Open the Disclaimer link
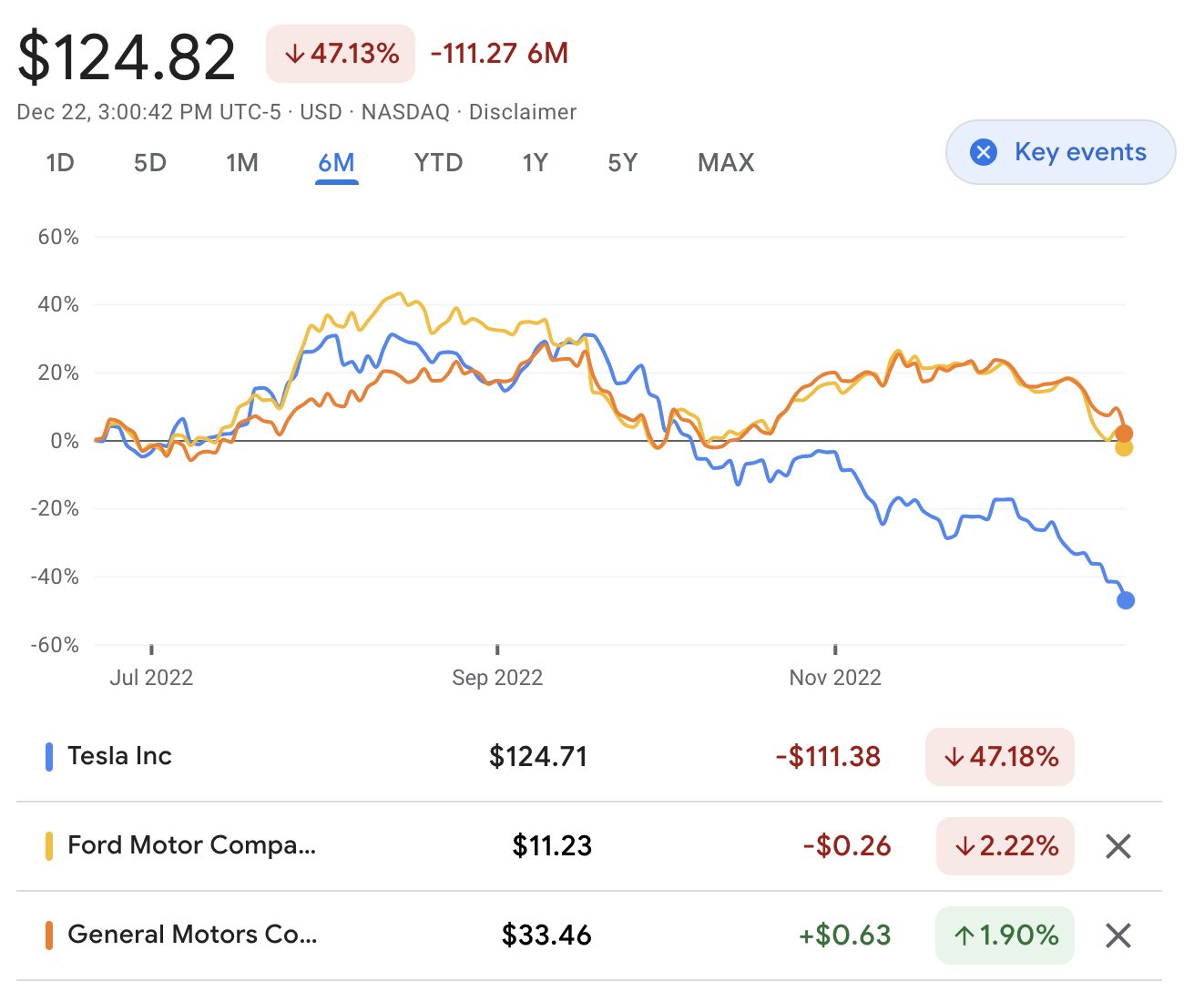Viewport: 1204px width, 1002px height. (x=523, y=112)
